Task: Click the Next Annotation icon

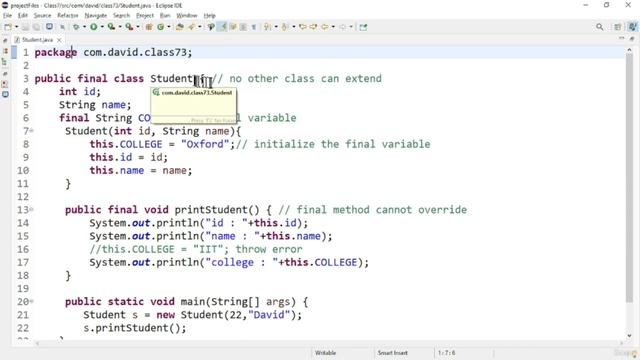Action: pyautogui.click(x=267, y=27)
